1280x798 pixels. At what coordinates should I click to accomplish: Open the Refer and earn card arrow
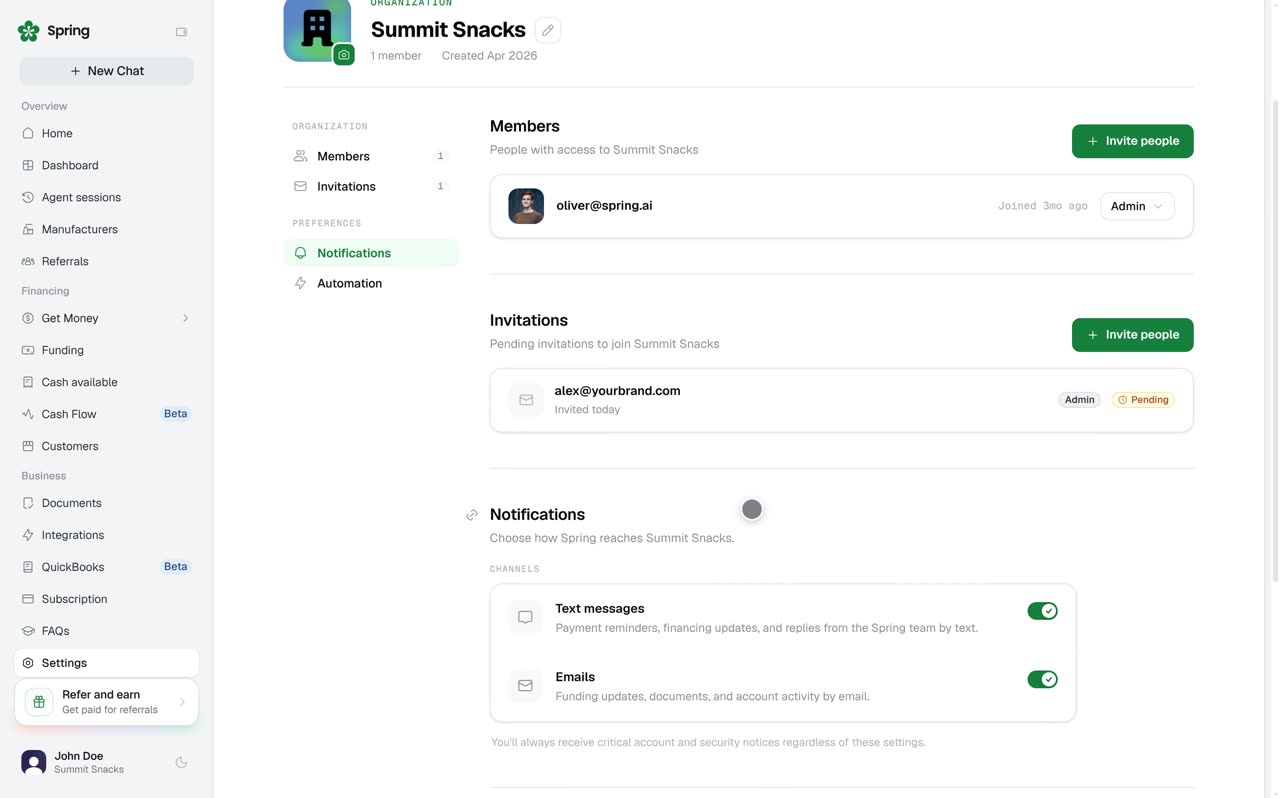[182, 702]
